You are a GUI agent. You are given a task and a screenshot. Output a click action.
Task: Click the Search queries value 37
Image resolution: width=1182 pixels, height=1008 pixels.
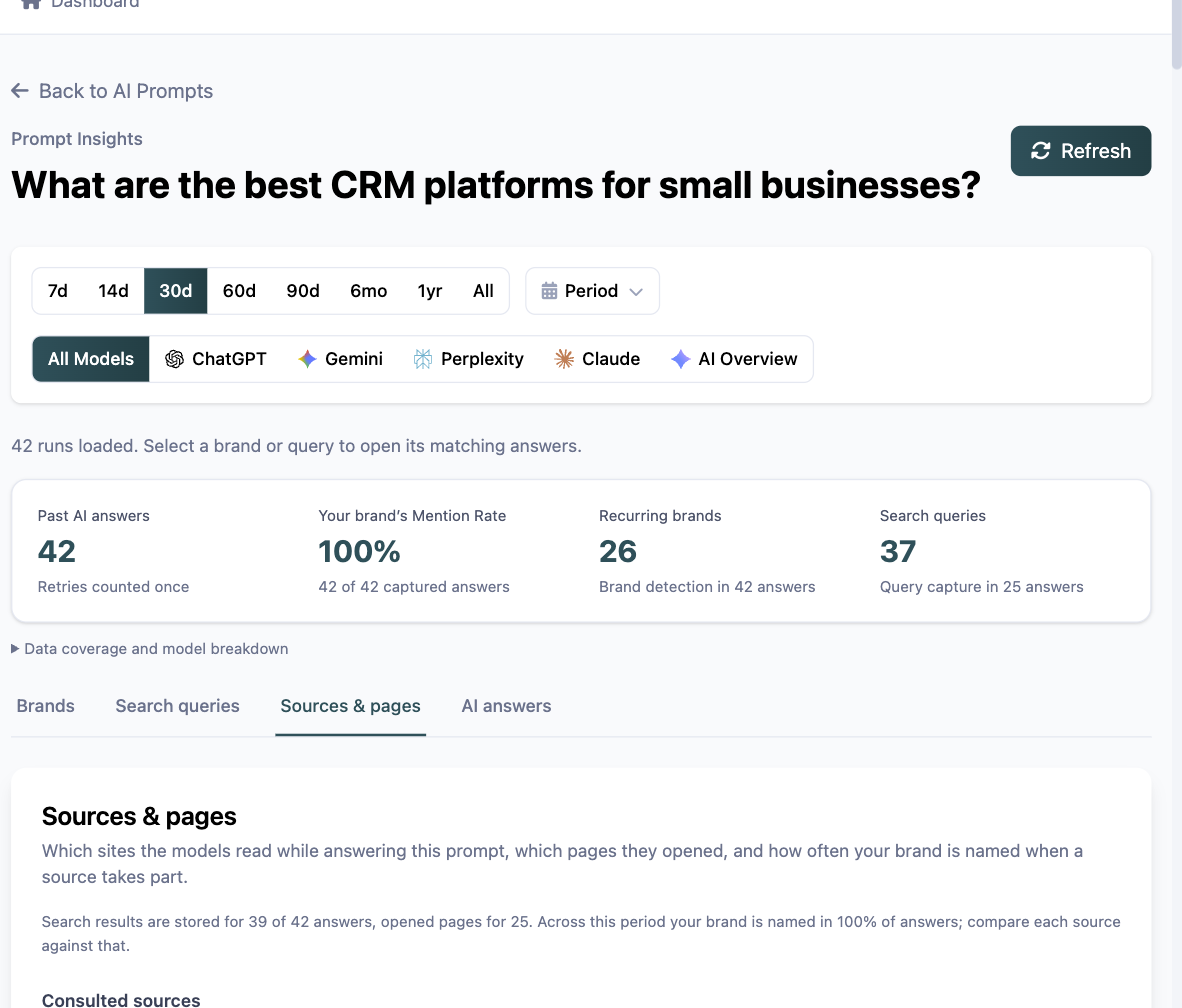[x=898, y=551]
